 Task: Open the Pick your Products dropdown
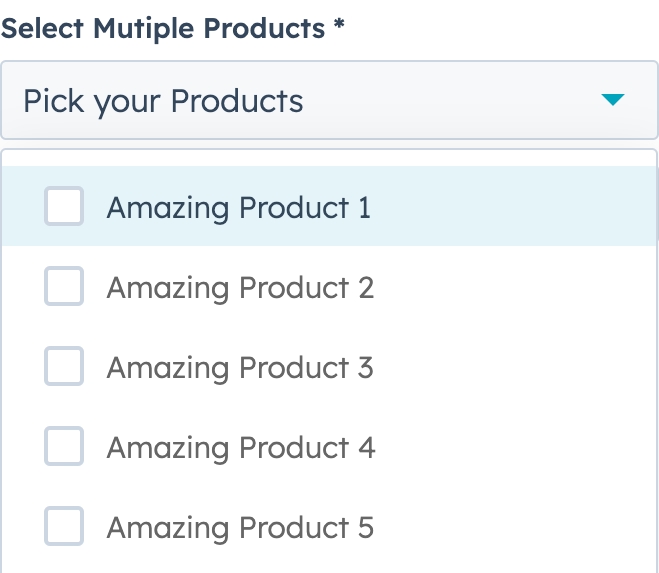pos(328,100)
